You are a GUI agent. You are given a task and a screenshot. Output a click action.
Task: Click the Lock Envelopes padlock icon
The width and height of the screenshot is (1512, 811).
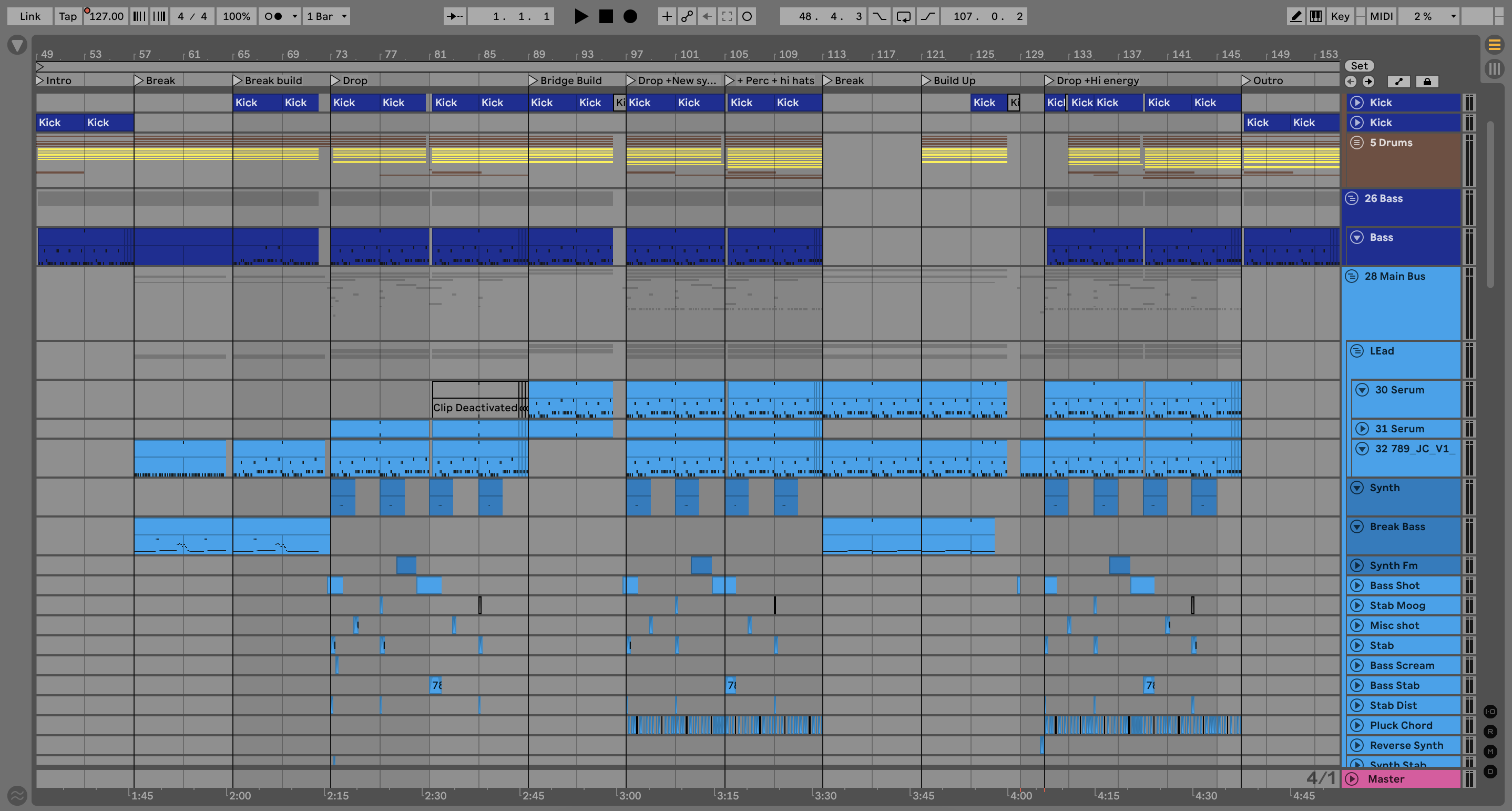click(1427, 82)
